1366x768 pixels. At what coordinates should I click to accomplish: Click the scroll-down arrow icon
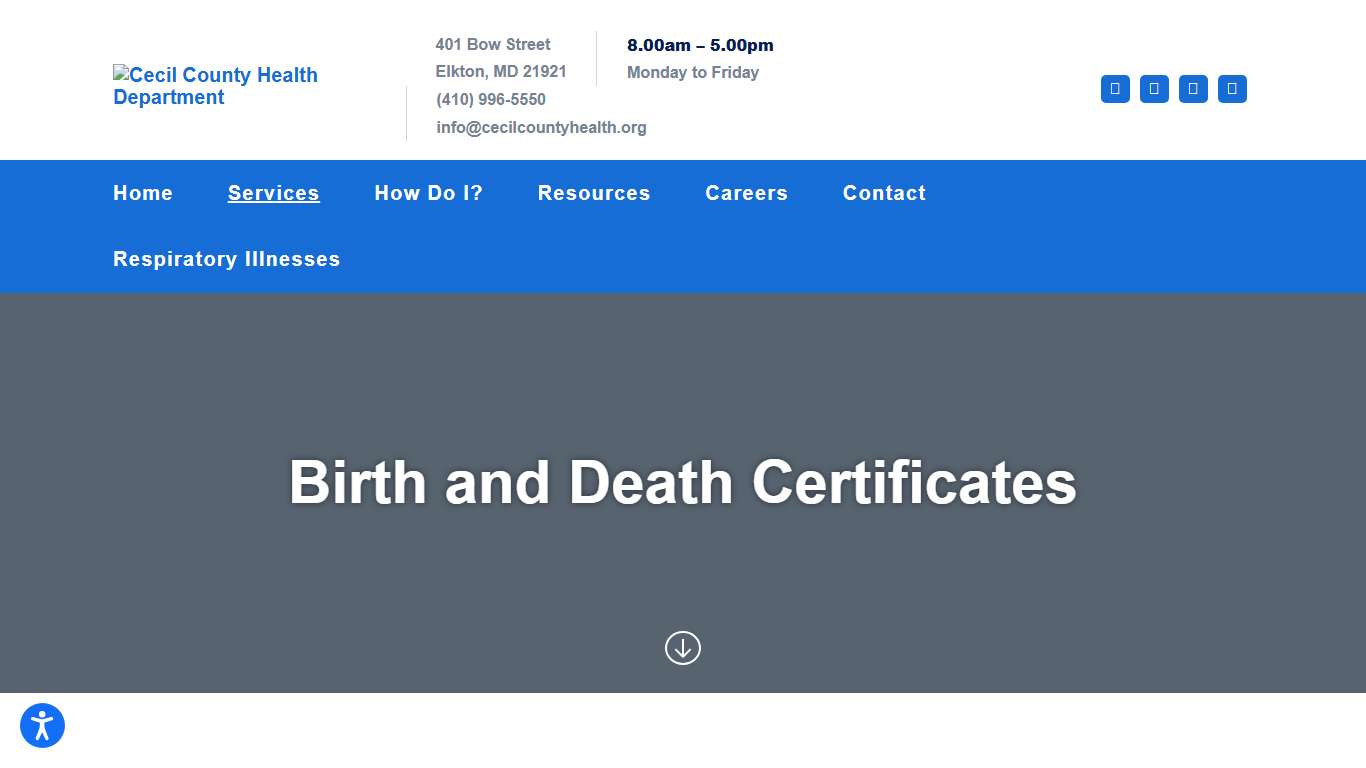tap(683, 648)
